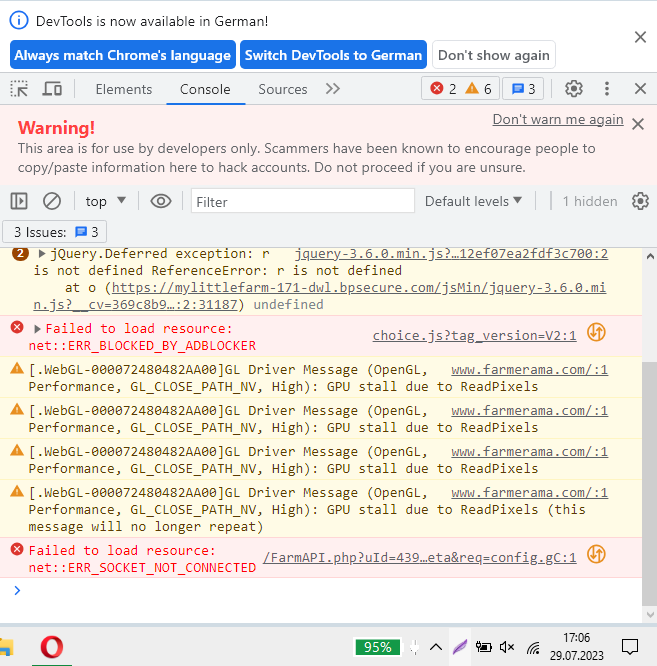Viewport: 657px width, 666px height.
Task: Click network icon beside choice.js error
Action: click(596, 332)
